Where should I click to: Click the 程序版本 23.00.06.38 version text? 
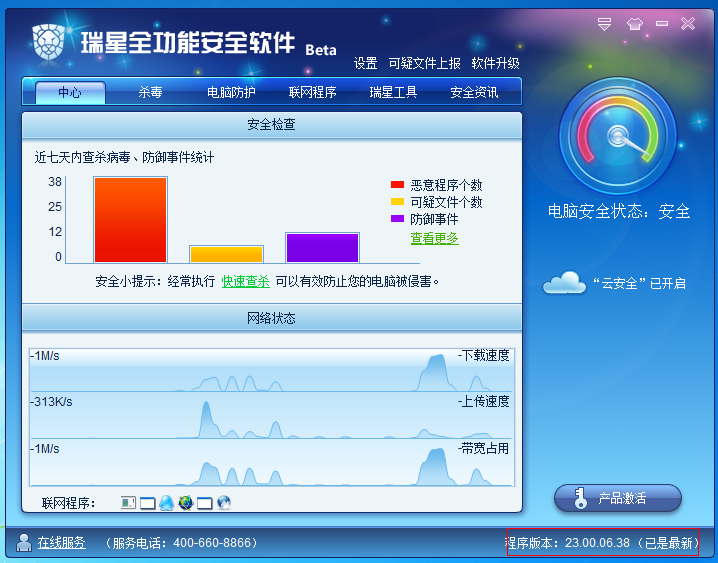pyautogui.click(x=602, y=543)
